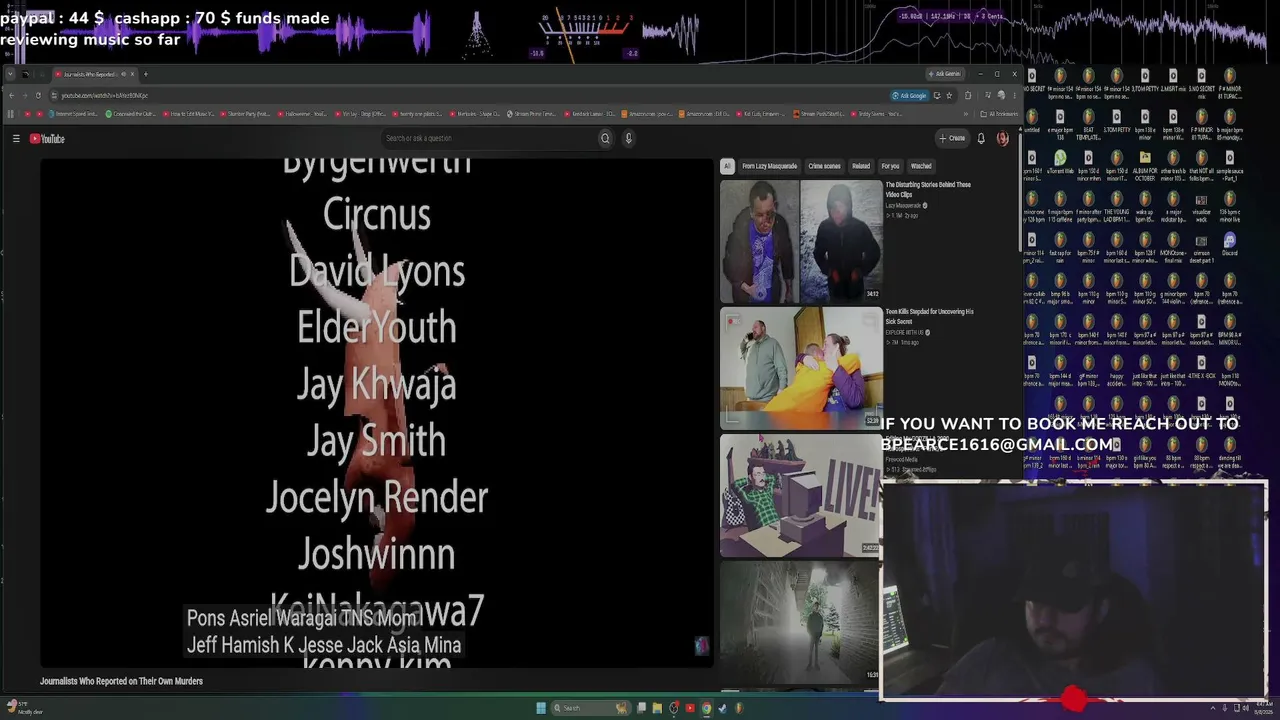The height and width of the screenshot is (720, 1280).
Task: Go back in the Chrome browser
Action: tap(11, 96)
